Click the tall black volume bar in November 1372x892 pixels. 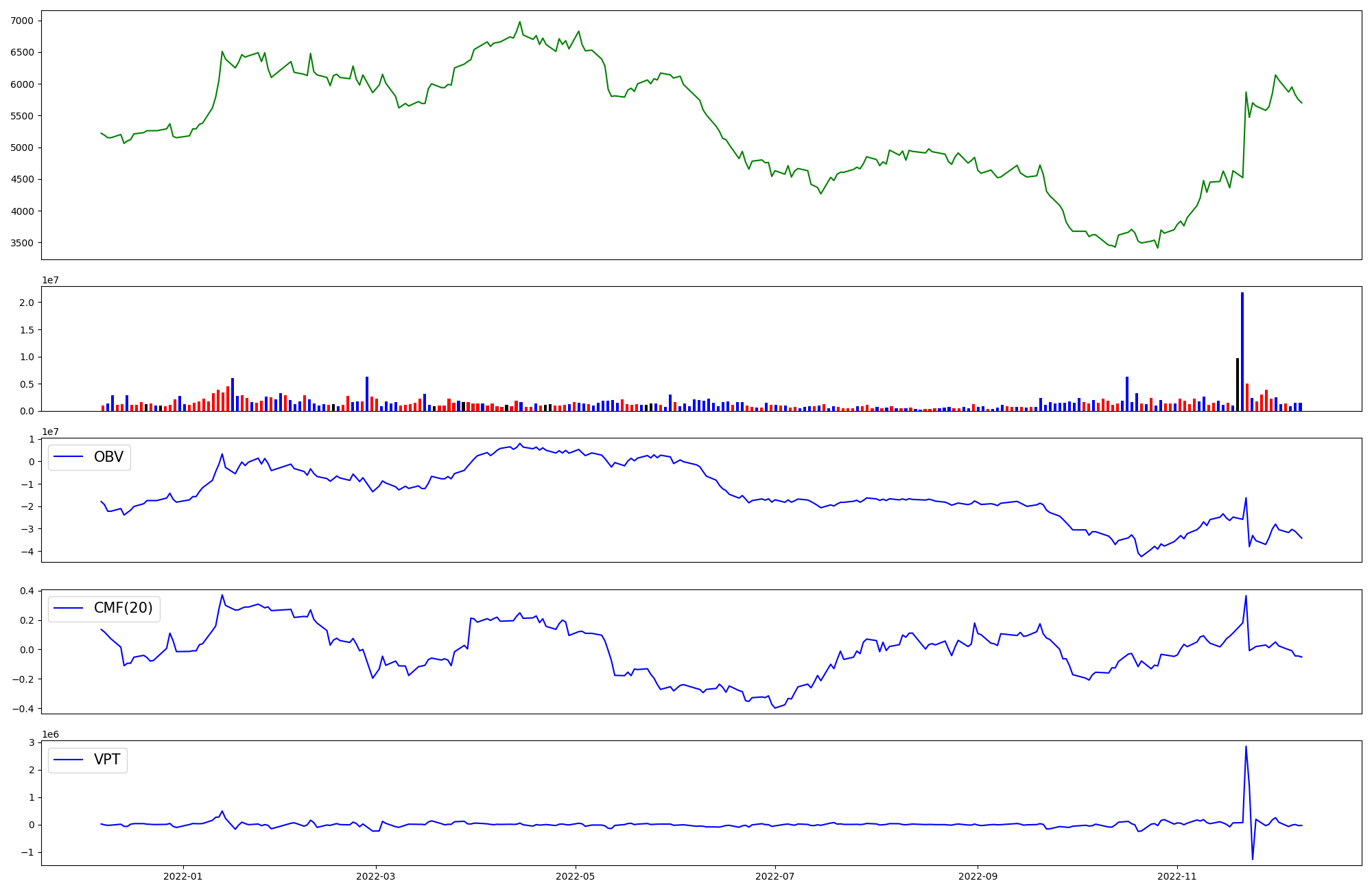click(x=1237, y=384)
